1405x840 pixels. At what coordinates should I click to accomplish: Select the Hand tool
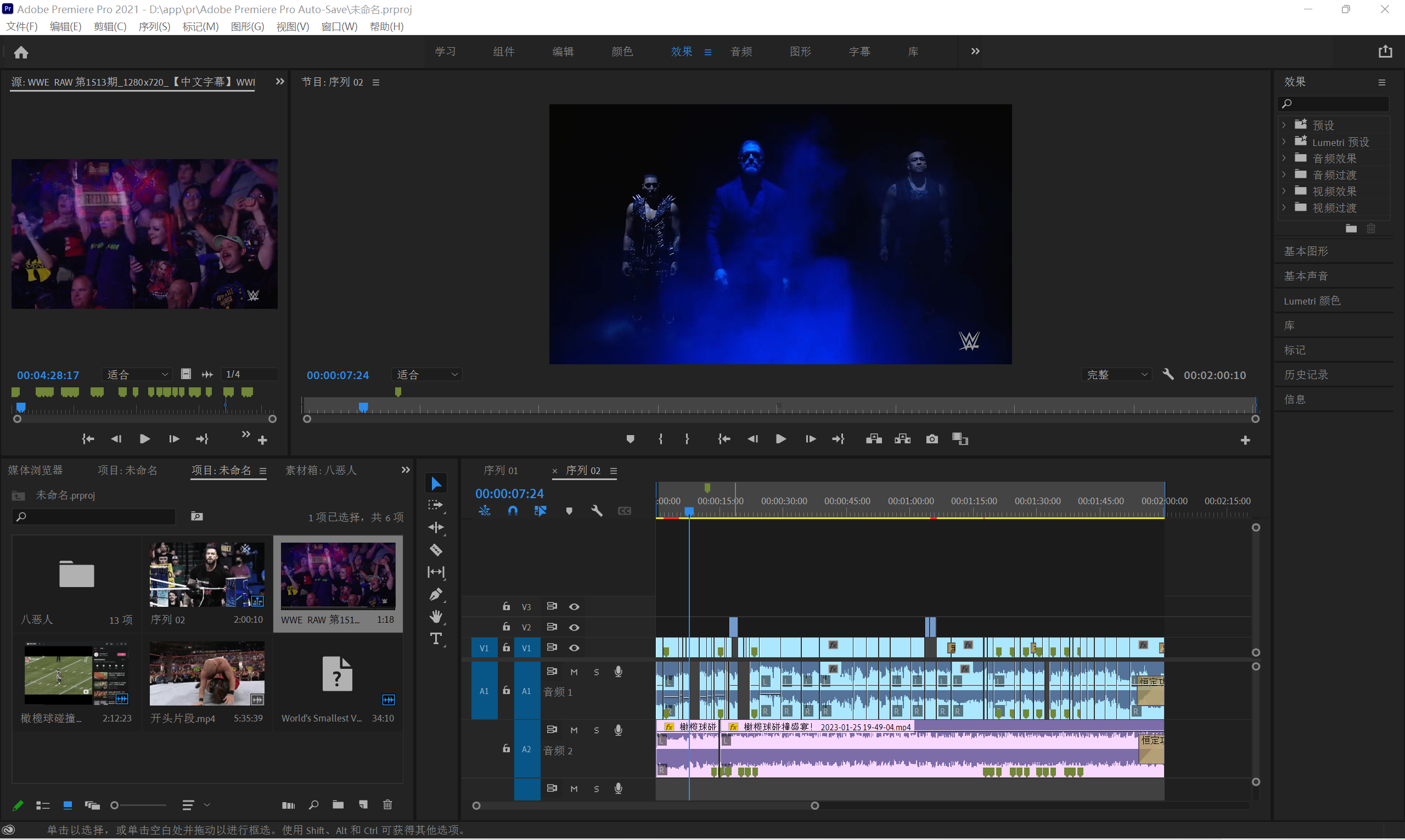pos(436,616)
